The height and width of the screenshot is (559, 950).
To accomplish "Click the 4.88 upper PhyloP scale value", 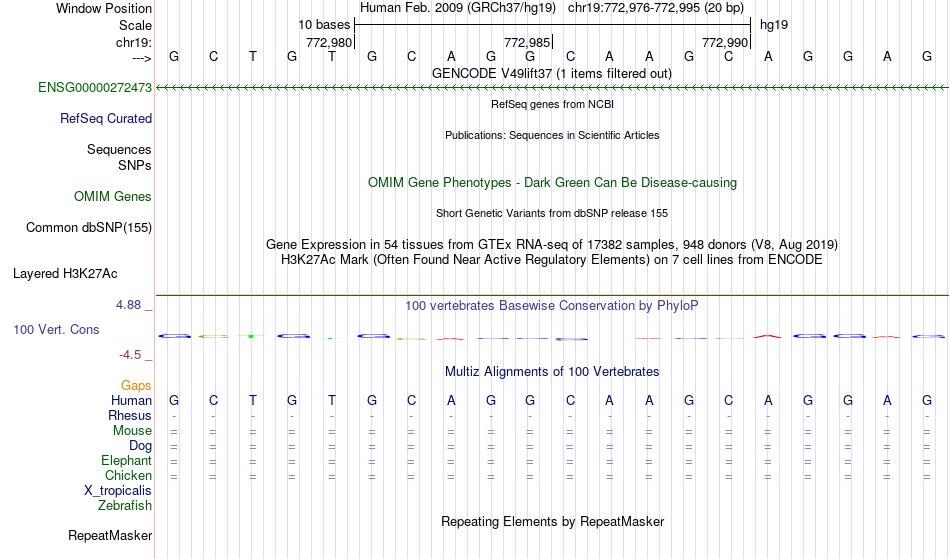I will tap(128, 305).
